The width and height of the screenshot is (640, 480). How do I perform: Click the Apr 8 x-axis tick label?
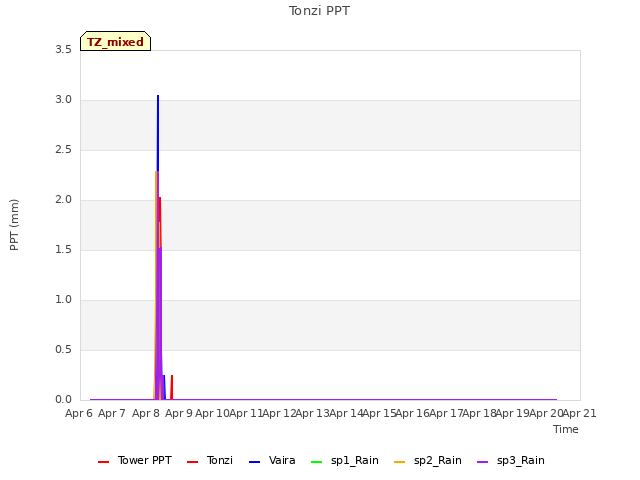click(x=145, y=413)
